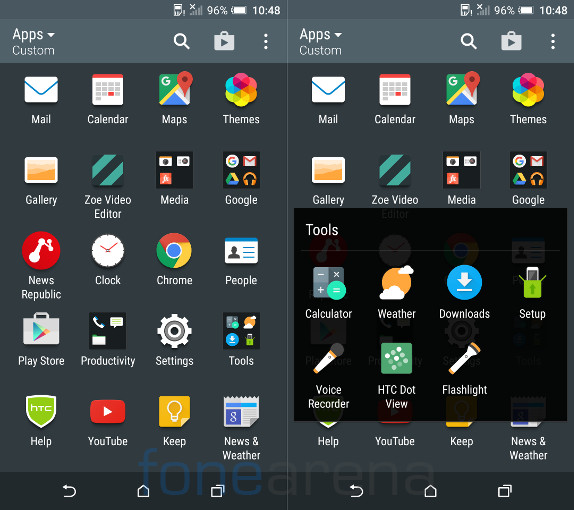Open Media folder in left screen
574x510 pixels.
(175, 170)
